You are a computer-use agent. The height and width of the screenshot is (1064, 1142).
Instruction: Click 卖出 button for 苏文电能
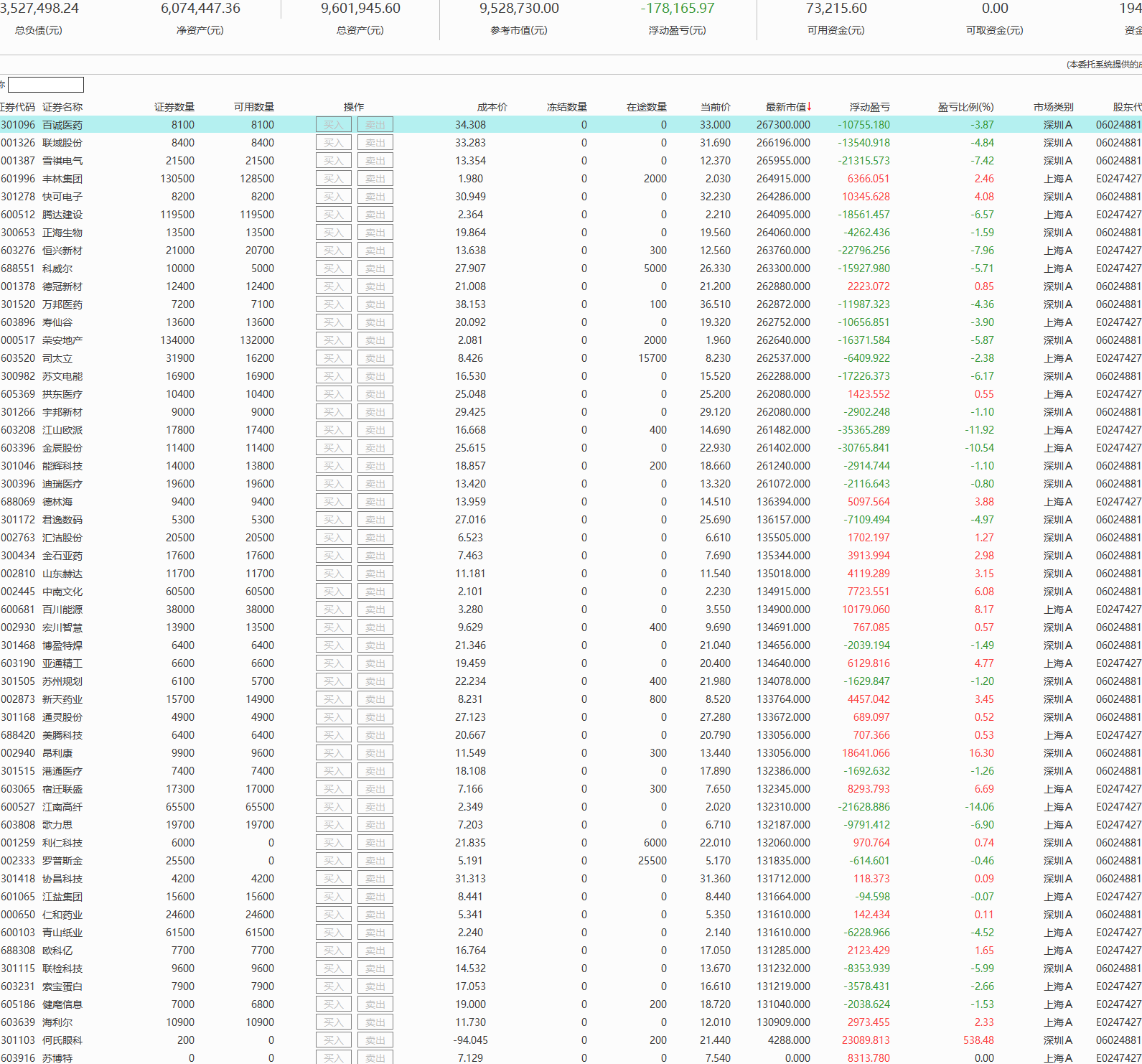tap(375, 376)
